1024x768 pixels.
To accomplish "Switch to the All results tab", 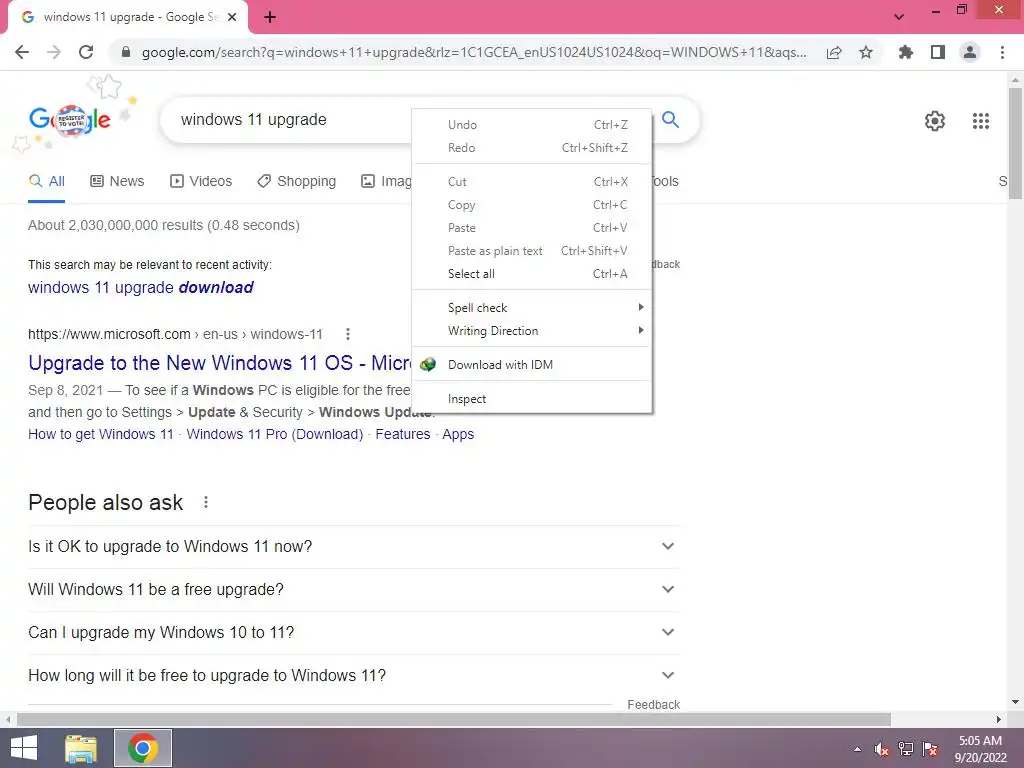I will point(46,182).
